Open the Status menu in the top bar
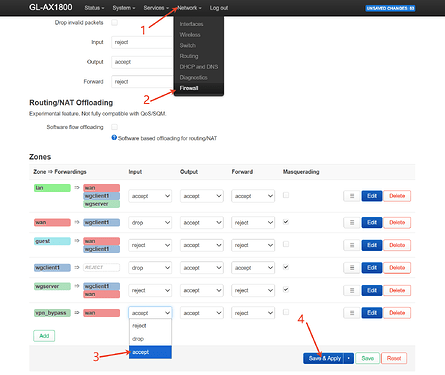Viewport: 445px width, 375px height. (x=94, y=8)
